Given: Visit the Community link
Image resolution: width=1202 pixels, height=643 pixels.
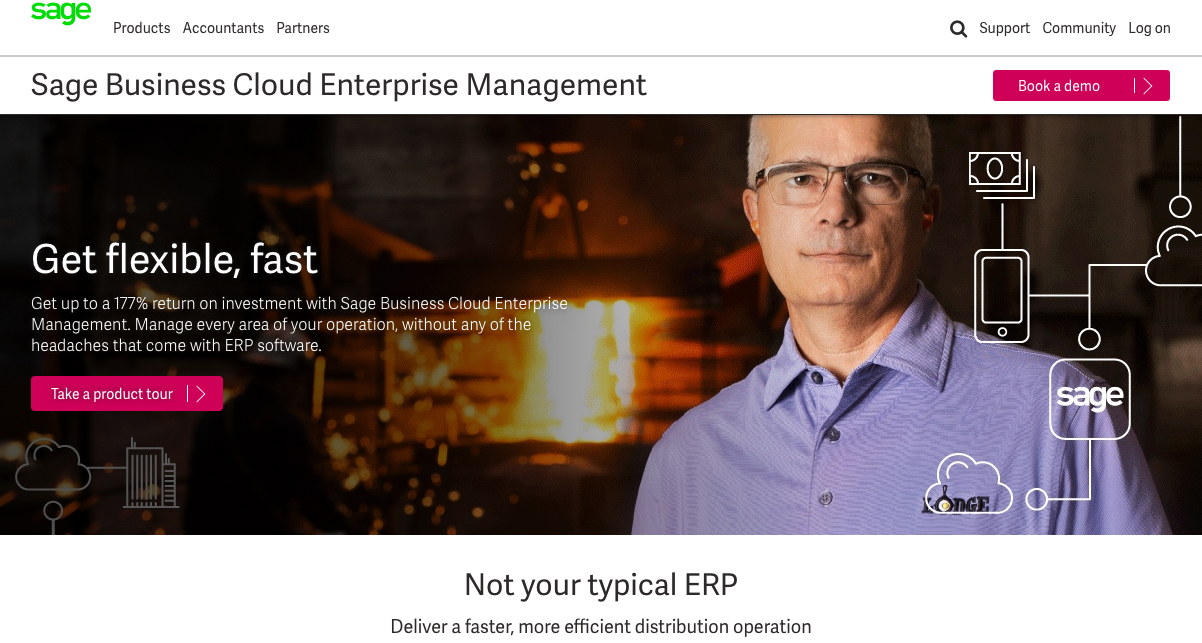Looking at the screenshot, I should click(1079, 28).
